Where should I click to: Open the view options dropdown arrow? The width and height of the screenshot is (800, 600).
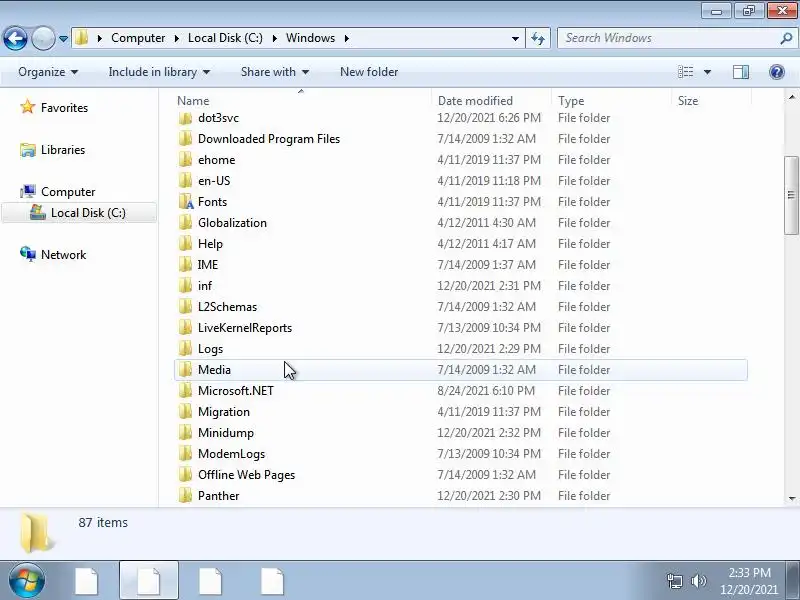pyautogui.click(x=707, y=72)
